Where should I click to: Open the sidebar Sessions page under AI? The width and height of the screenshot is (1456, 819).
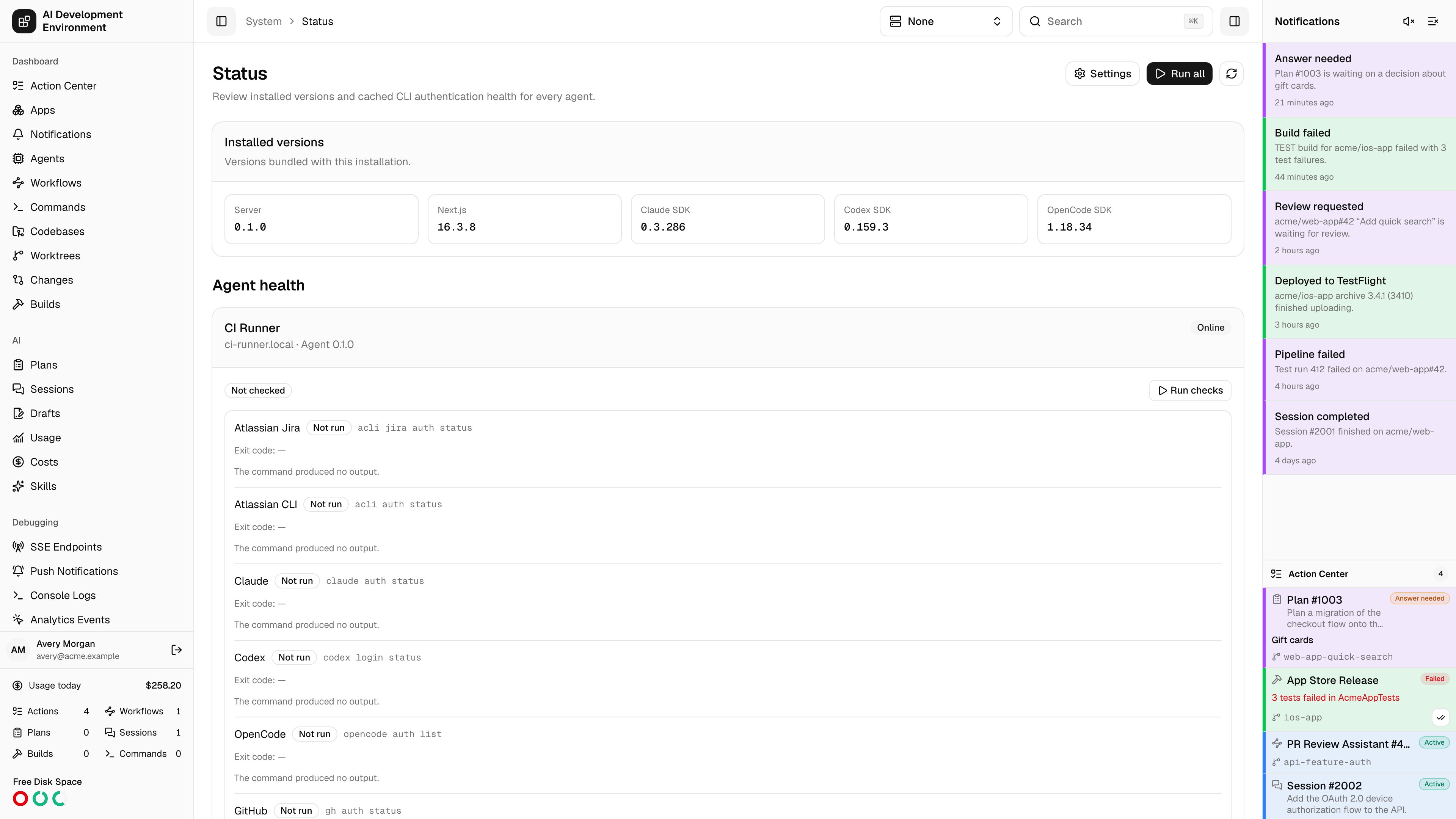pyautogui.click(x=97, y=389)
